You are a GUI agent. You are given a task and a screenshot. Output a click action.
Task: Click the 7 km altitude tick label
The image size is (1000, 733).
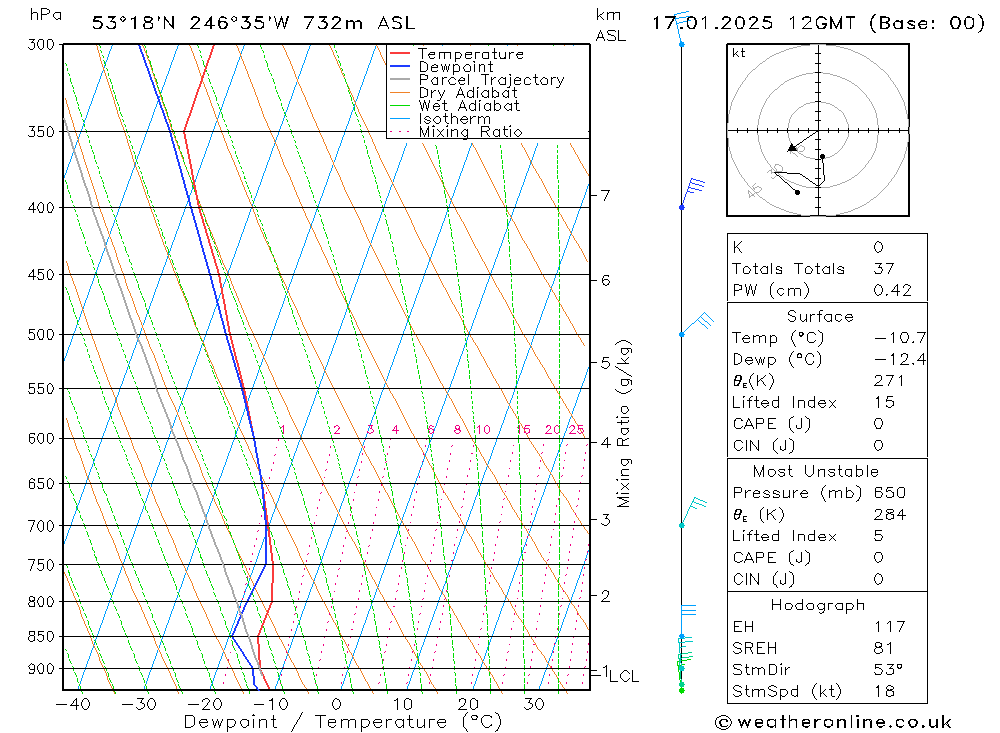pyautogui.click(x=605, y=195)
